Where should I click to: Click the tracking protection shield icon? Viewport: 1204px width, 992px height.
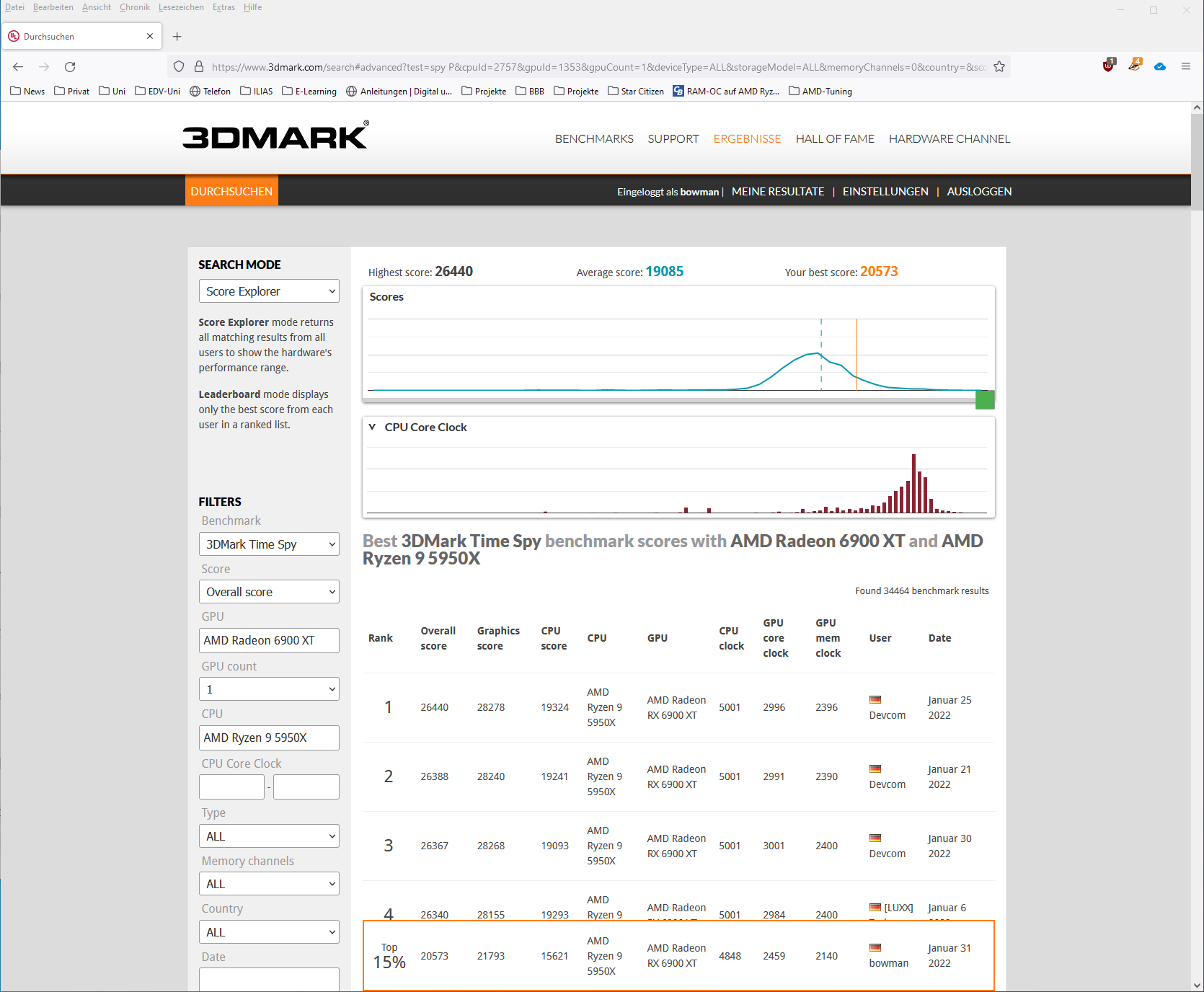tap(179, 67)
